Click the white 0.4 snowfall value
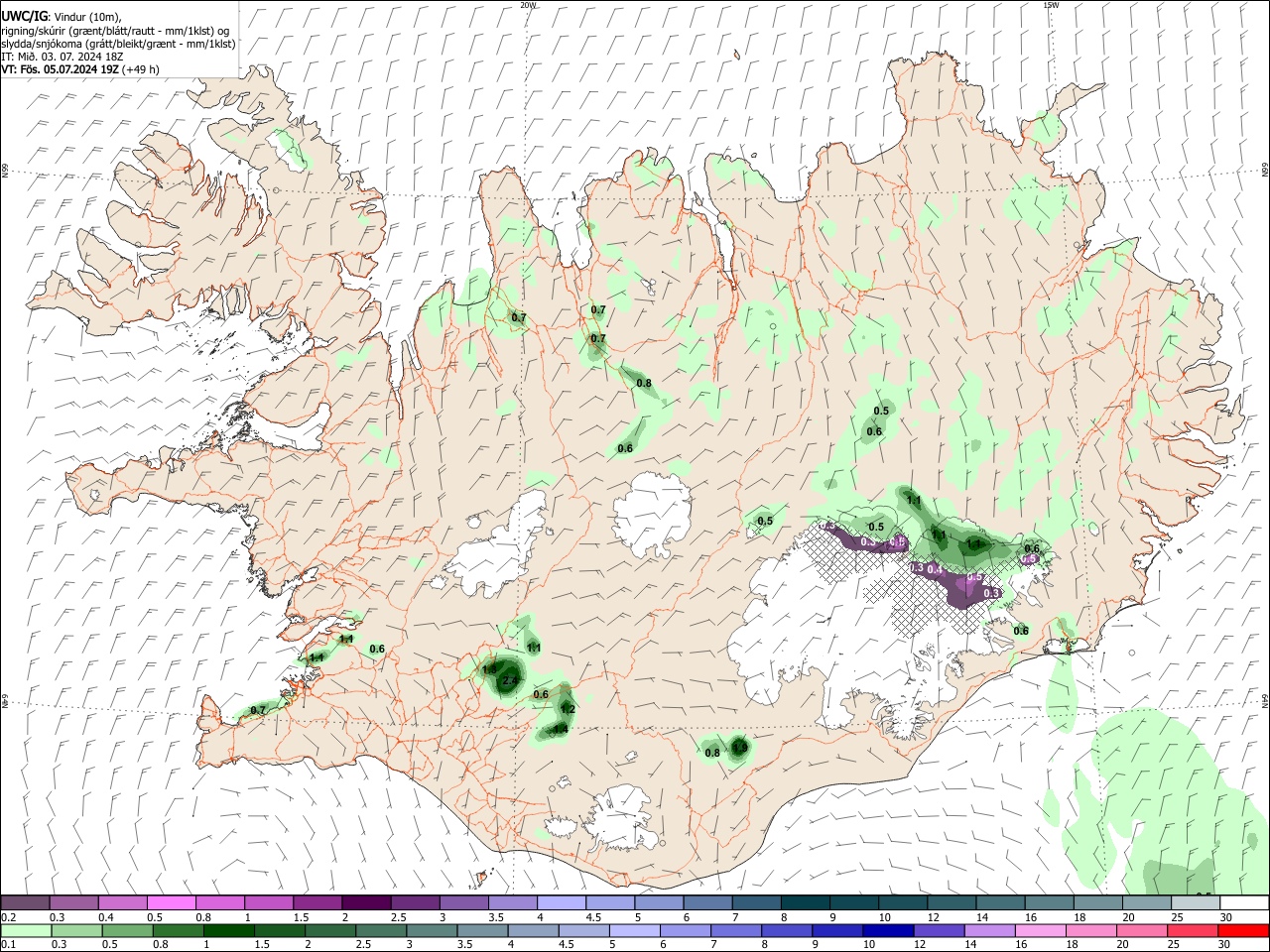Viewport: 1270px width, 952px height. tap(934, 569)
